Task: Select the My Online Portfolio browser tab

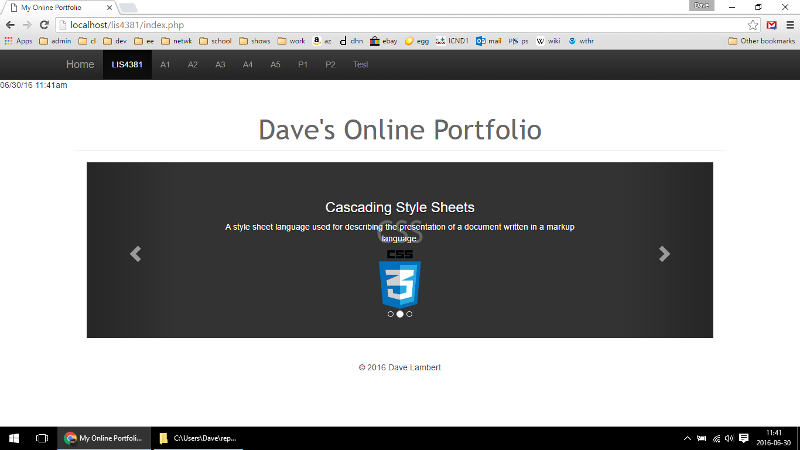Action: (x=59, y=8)
